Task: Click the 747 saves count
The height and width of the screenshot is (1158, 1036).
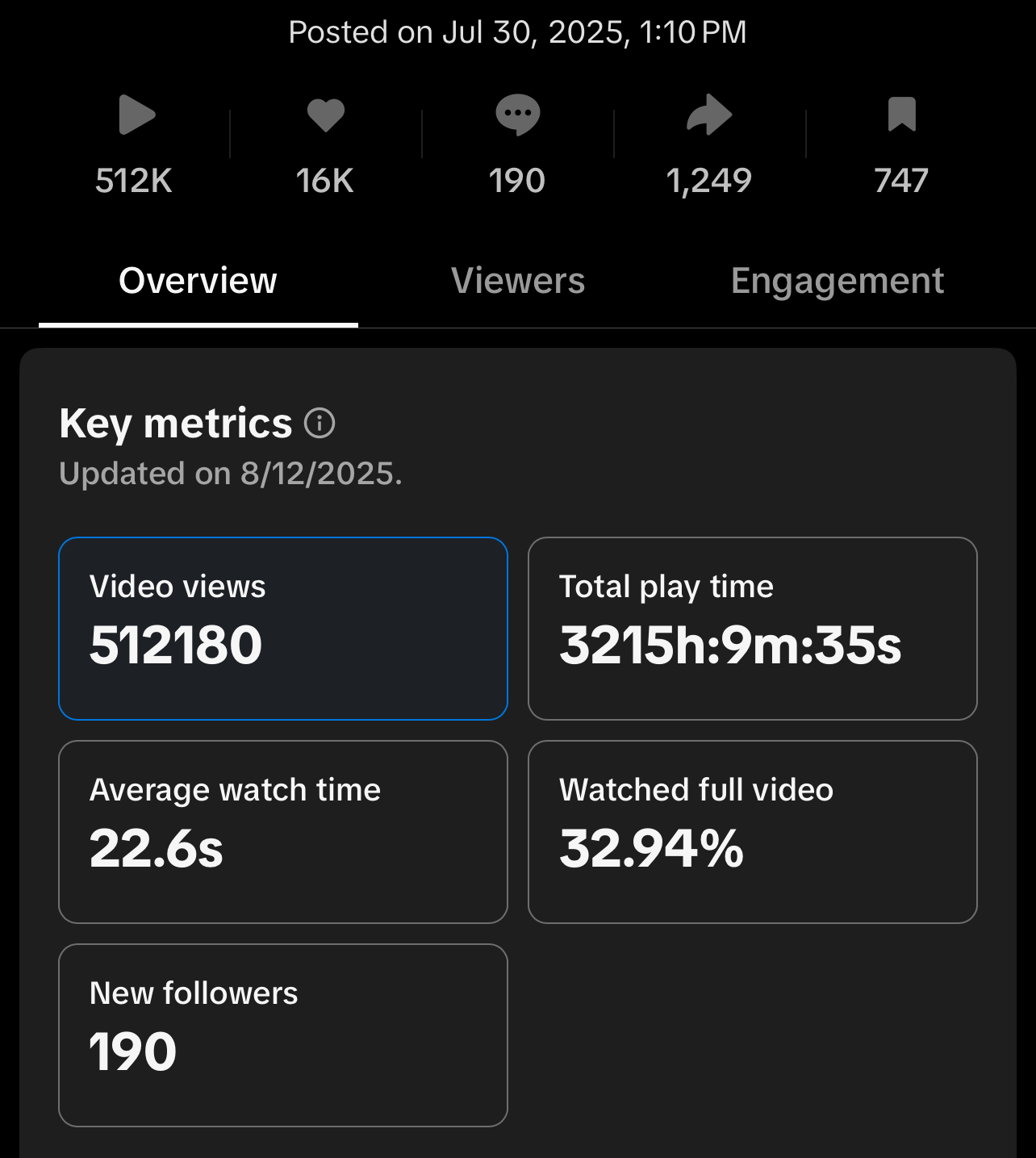Action: pos(901,181)
